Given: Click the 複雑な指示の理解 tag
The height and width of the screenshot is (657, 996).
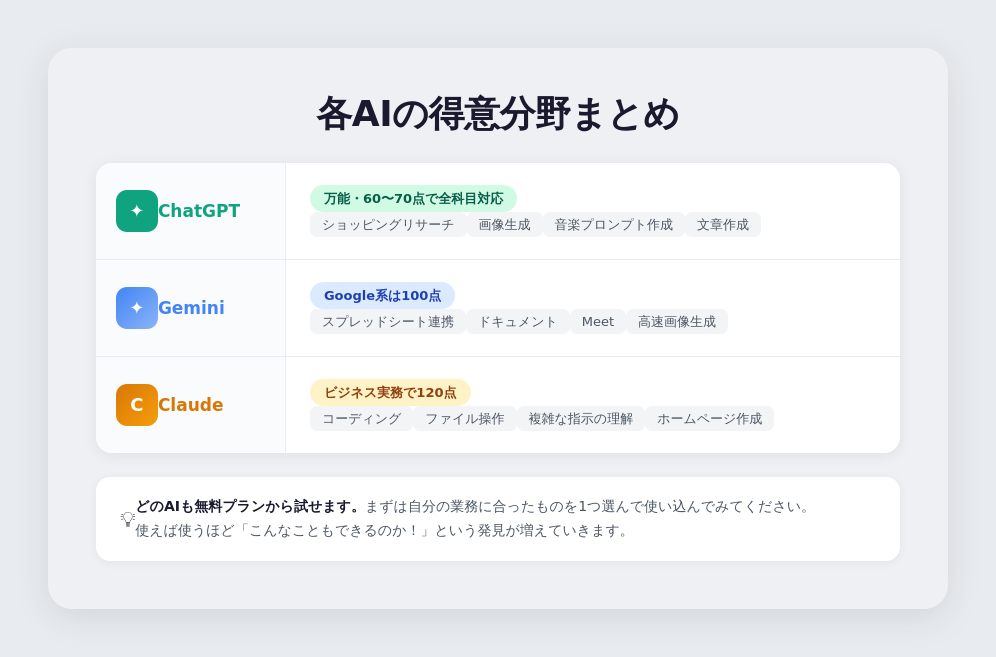Looking at the screenshot, I should (x=581, y=419).
